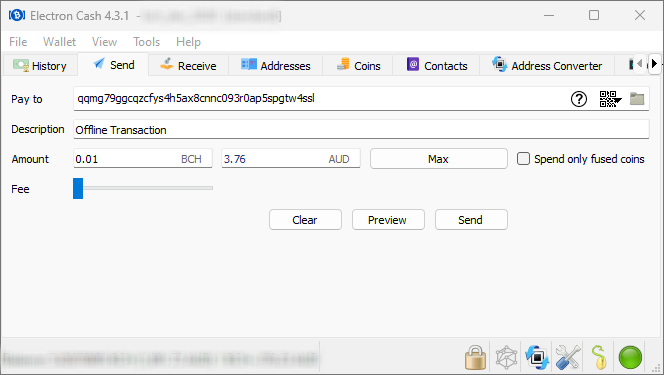
Task: Open preferences tools icon in status bar
Action: [x=568, y=357]
